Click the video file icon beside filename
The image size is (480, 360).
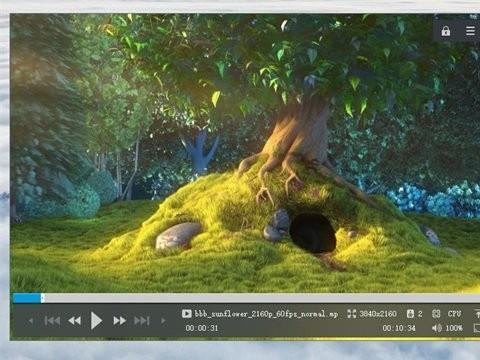pyautogui.click(x=186, y=314)
